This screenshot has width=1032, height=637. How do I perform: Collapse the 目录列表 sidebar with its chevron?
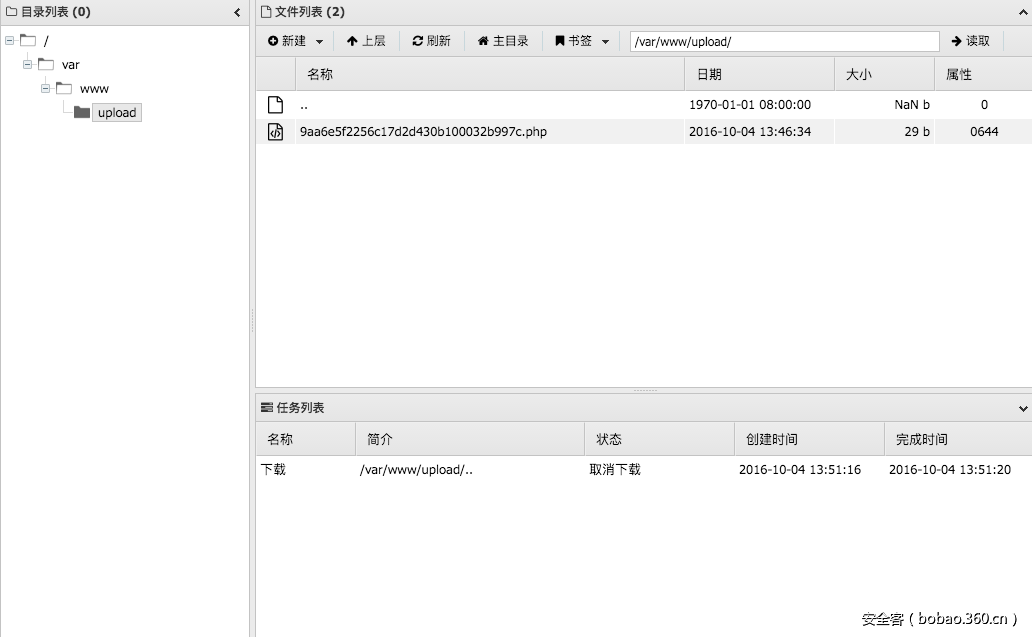[236, 13]
